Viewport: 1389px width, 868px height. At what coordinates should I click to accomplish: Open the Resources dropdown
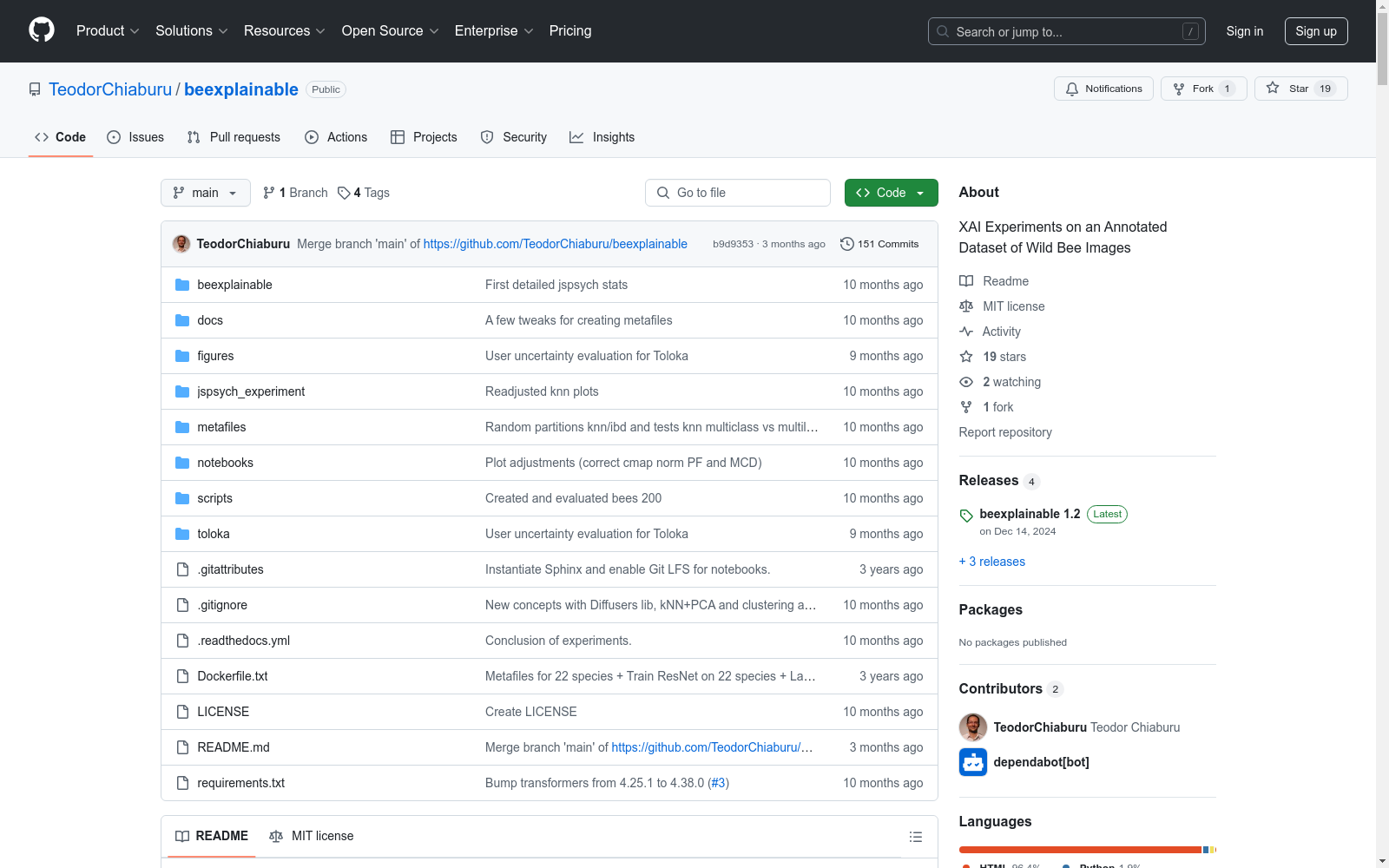pos(285,31)
